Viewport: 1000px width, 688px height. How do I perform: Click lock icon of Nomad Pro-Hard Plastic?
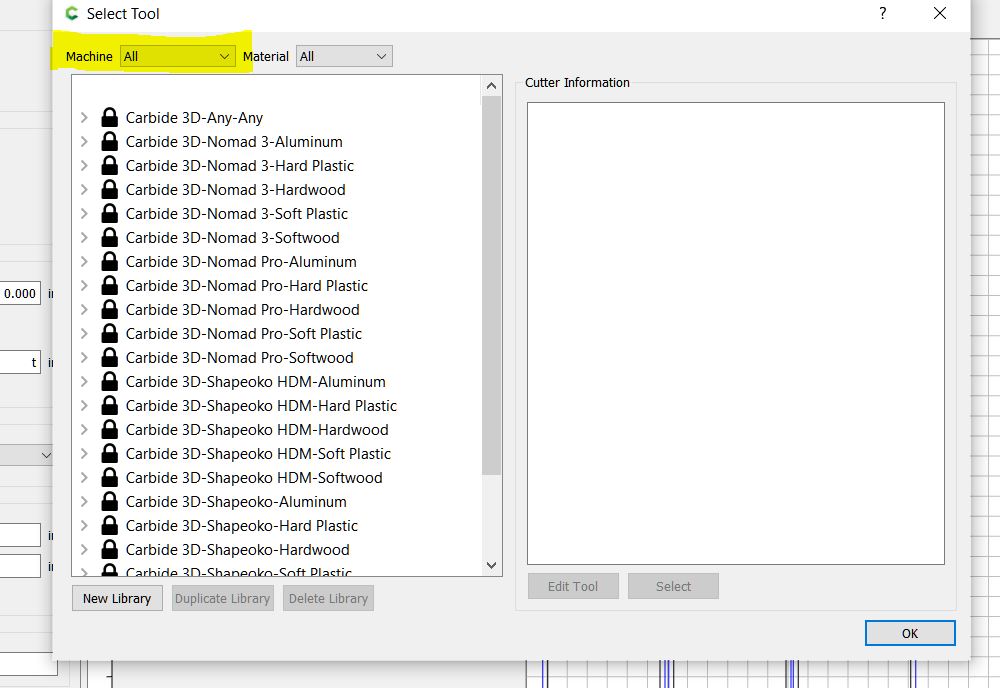click(x=110, y=286)
